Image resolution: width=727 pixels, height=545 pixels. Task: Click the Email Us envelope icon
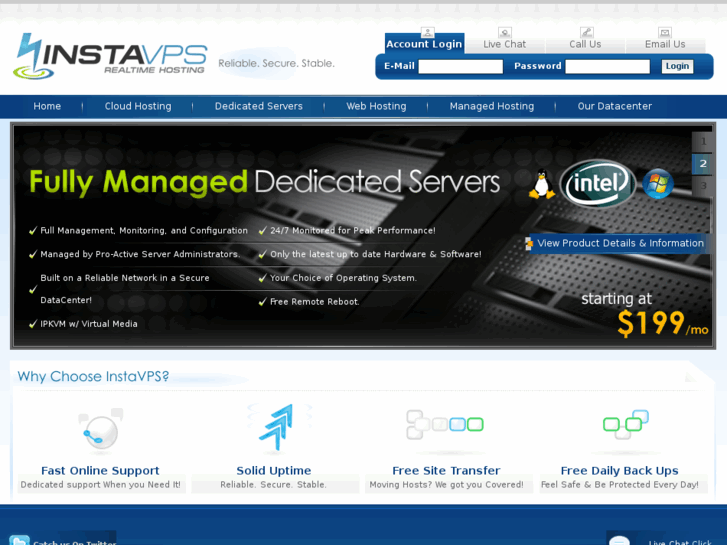665,32
